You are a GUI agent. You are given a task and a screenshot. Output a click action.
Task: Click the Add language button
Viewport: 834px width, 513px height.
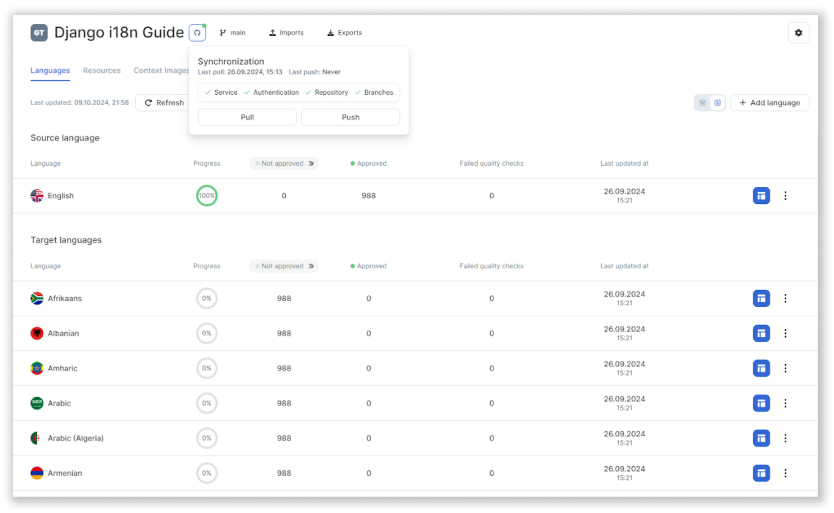pos(770,103)
